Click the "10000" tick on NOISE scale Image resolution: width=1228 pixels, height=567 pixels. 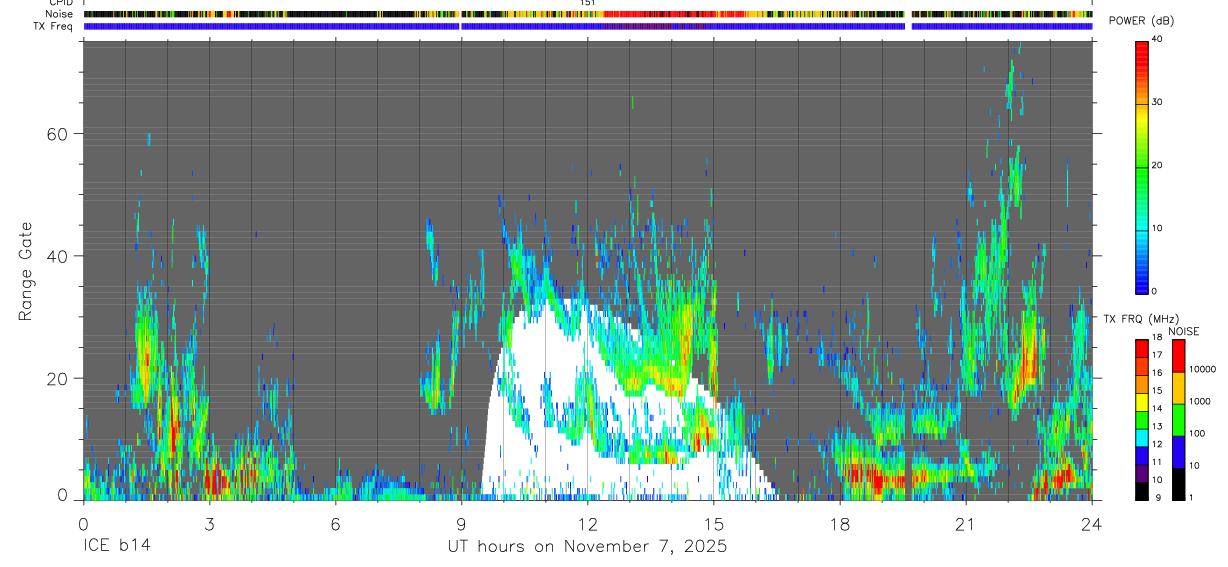(x=1202, y=369)
